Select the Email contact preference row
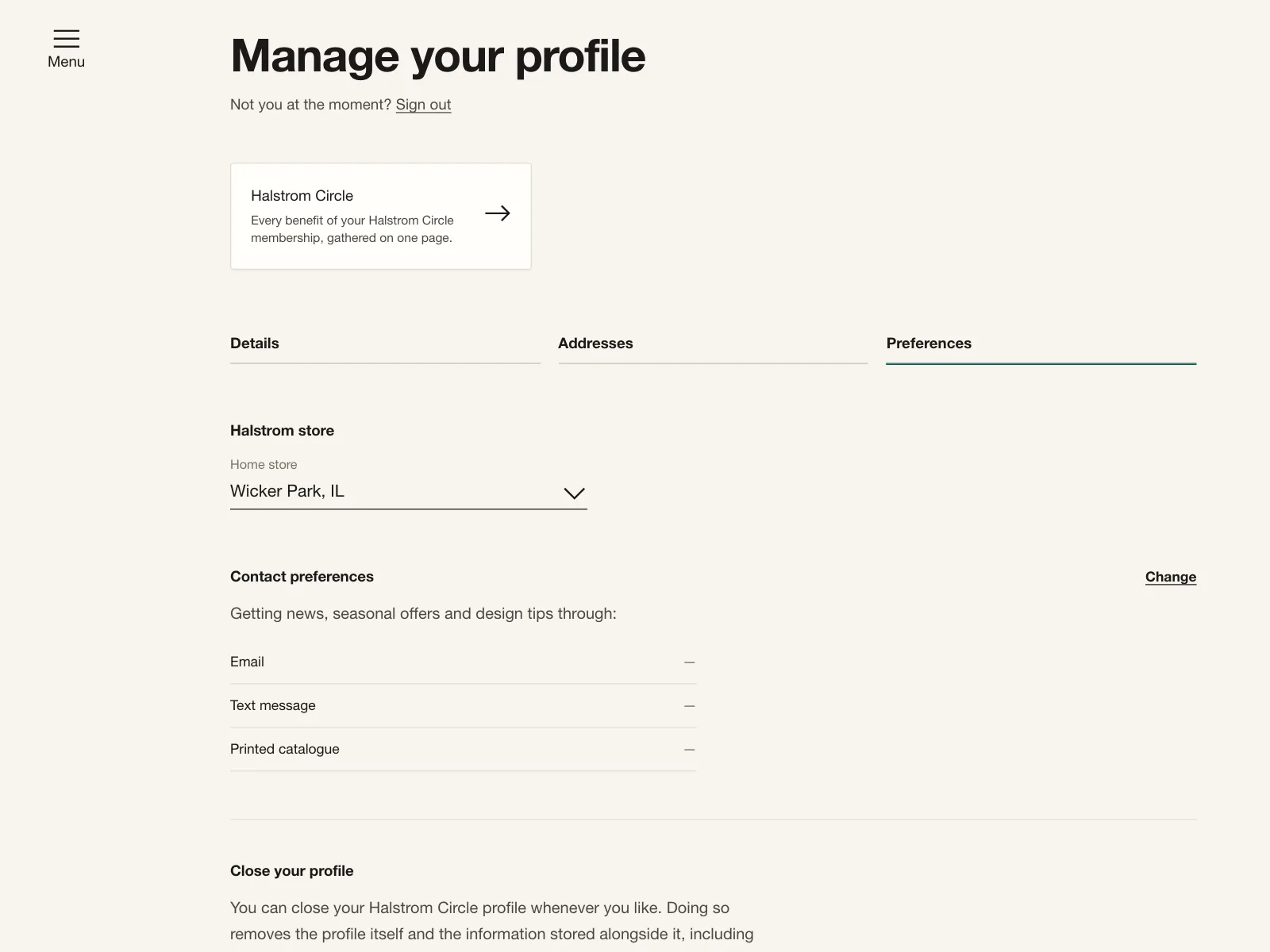 pyautogui.click(x=463, y=662)
